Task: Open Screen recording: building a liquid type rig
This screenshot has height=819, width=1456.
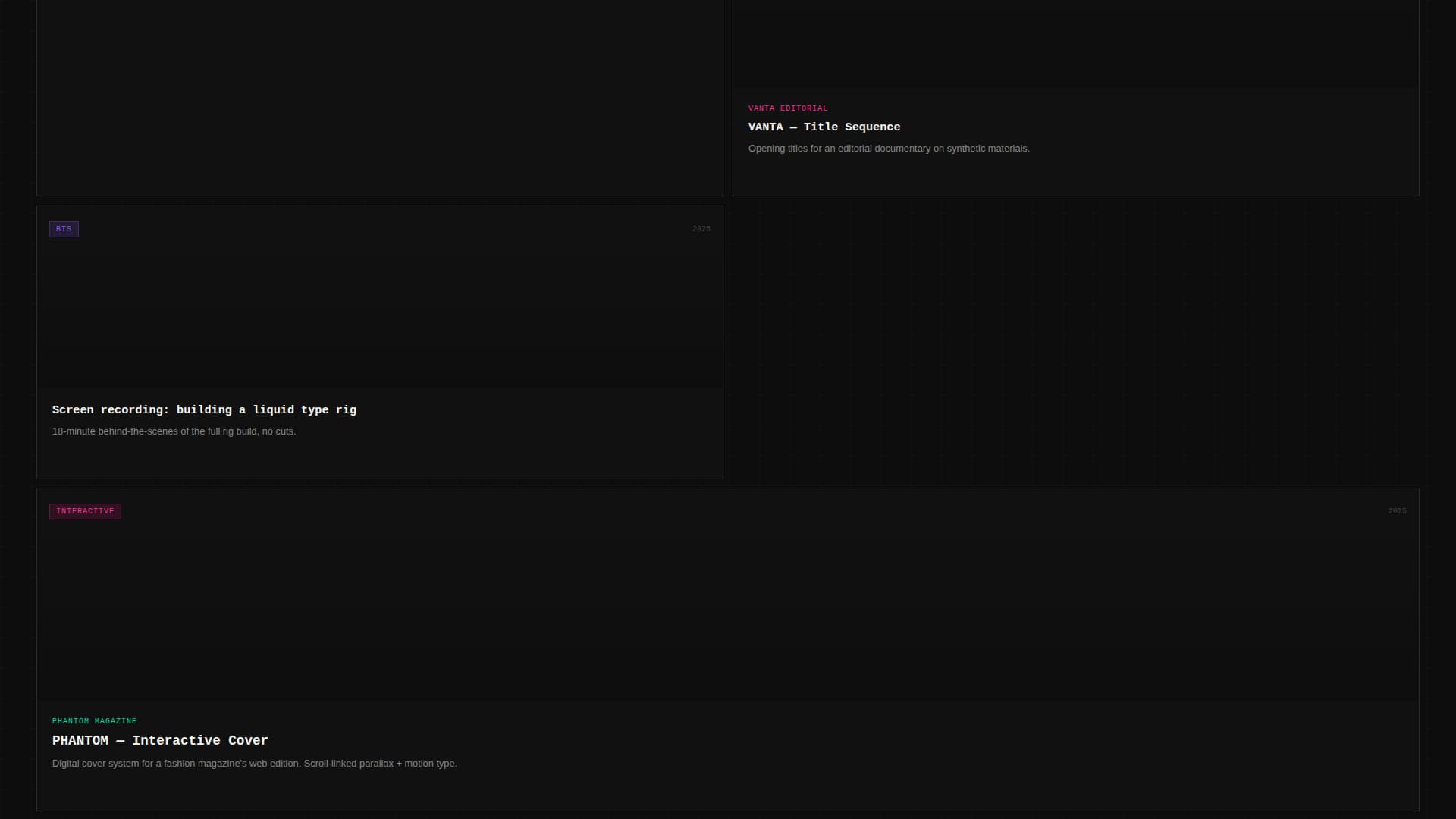Action: tap(204, 410)
